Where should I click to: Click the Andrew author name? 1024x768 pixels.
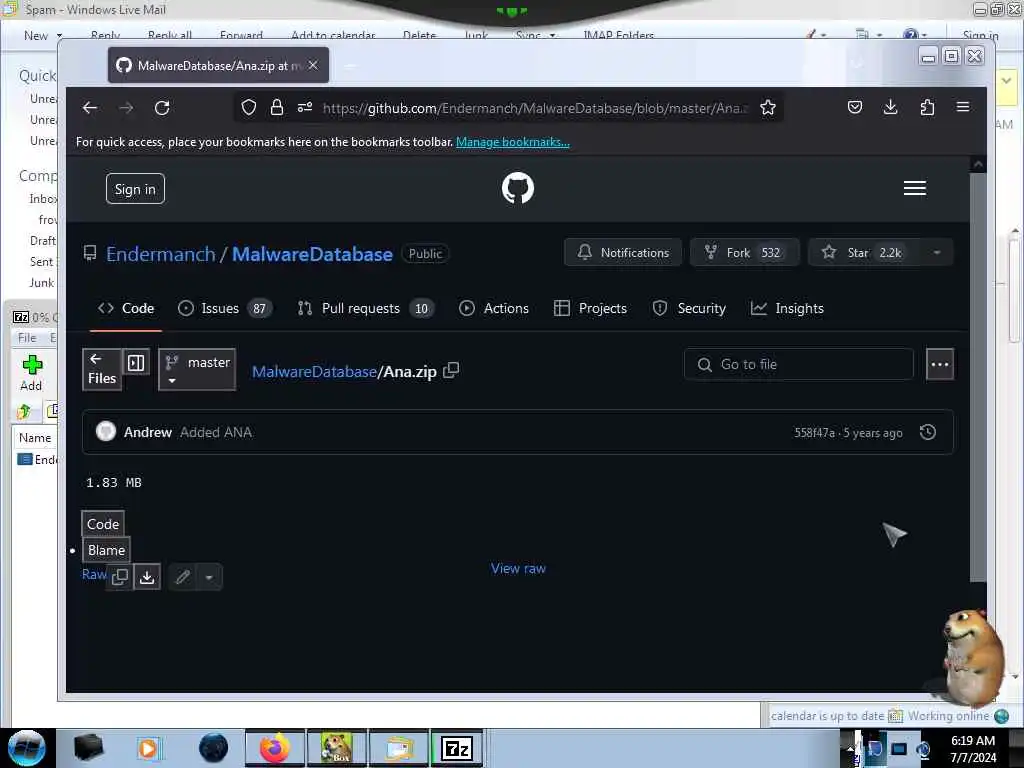point(148,432)
